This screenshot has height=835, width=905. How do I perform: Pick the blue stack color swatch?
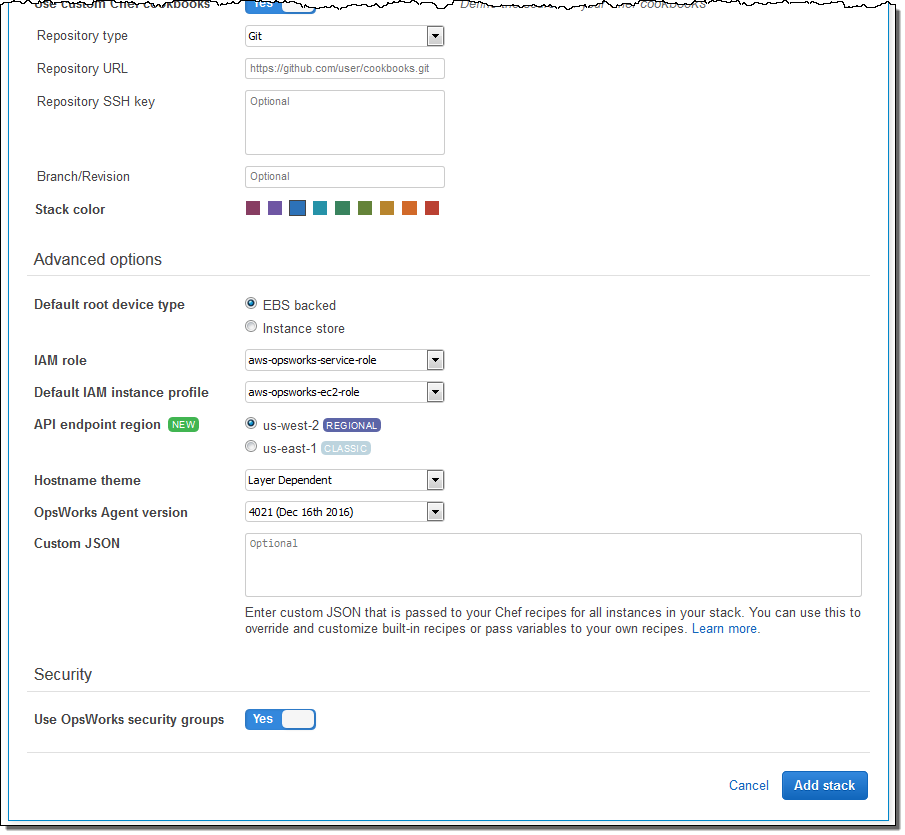[x=297, y=208]
